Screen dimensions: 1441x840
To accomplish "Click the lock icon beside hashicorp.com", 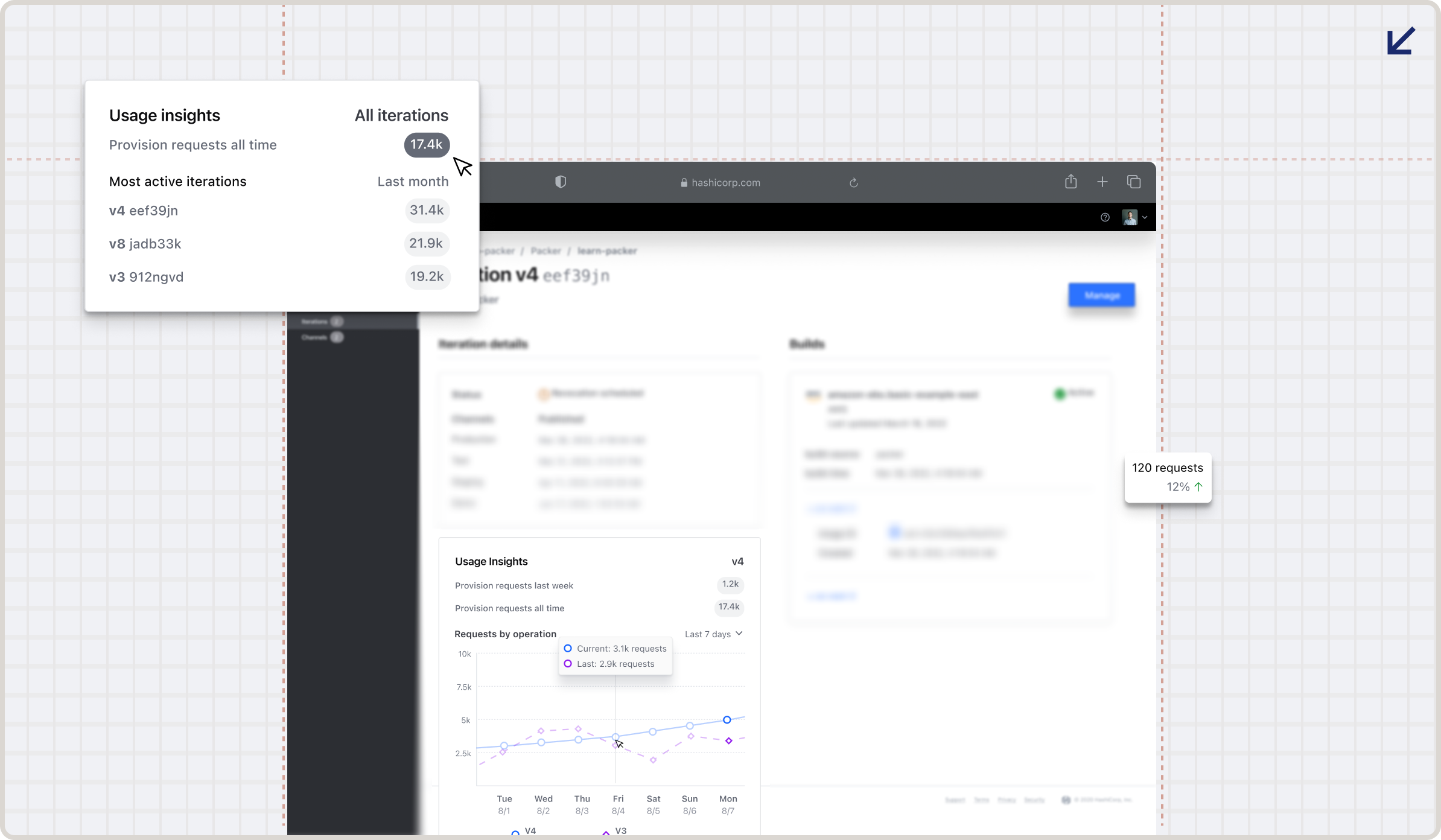I will (x=684, y=182).
